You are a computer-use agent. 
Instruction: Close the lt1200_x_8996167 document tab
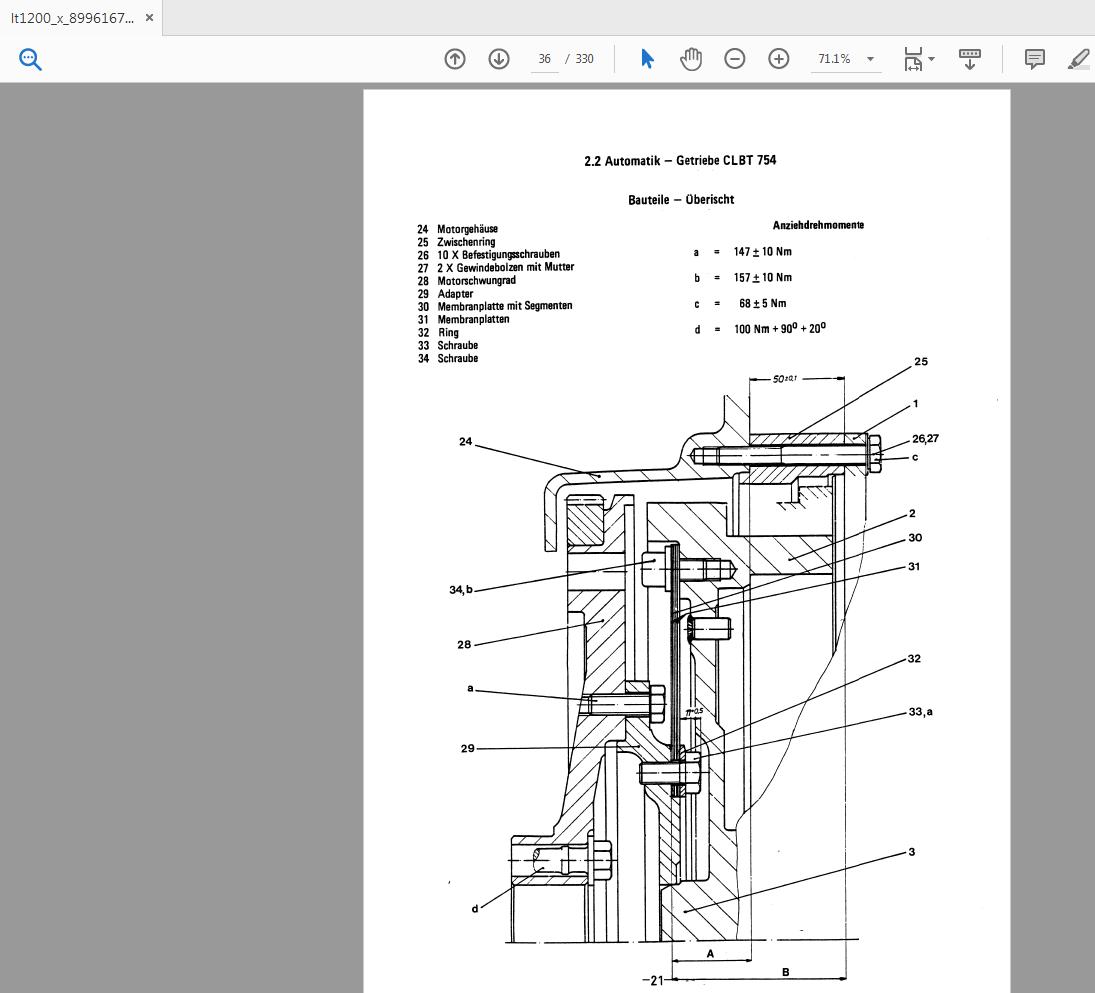click(150, 18)
